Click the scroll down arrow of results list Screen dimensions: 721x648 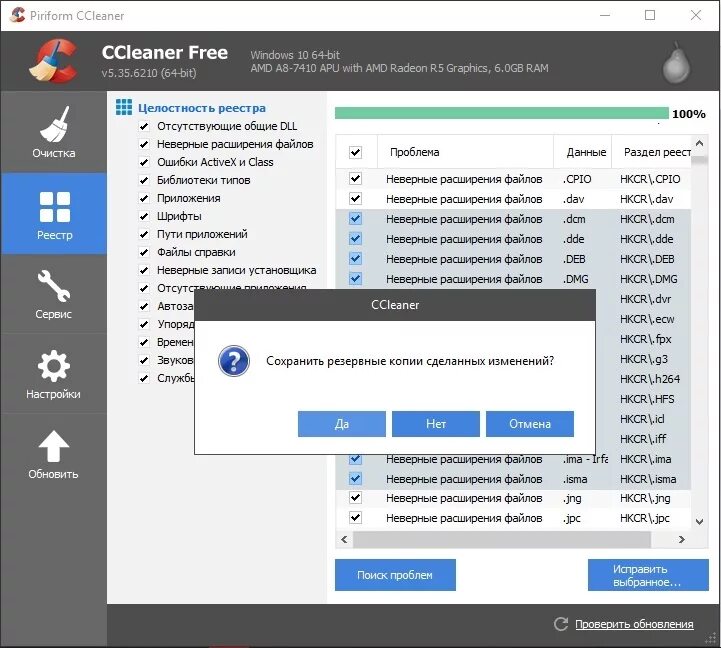tap(699, 522)
